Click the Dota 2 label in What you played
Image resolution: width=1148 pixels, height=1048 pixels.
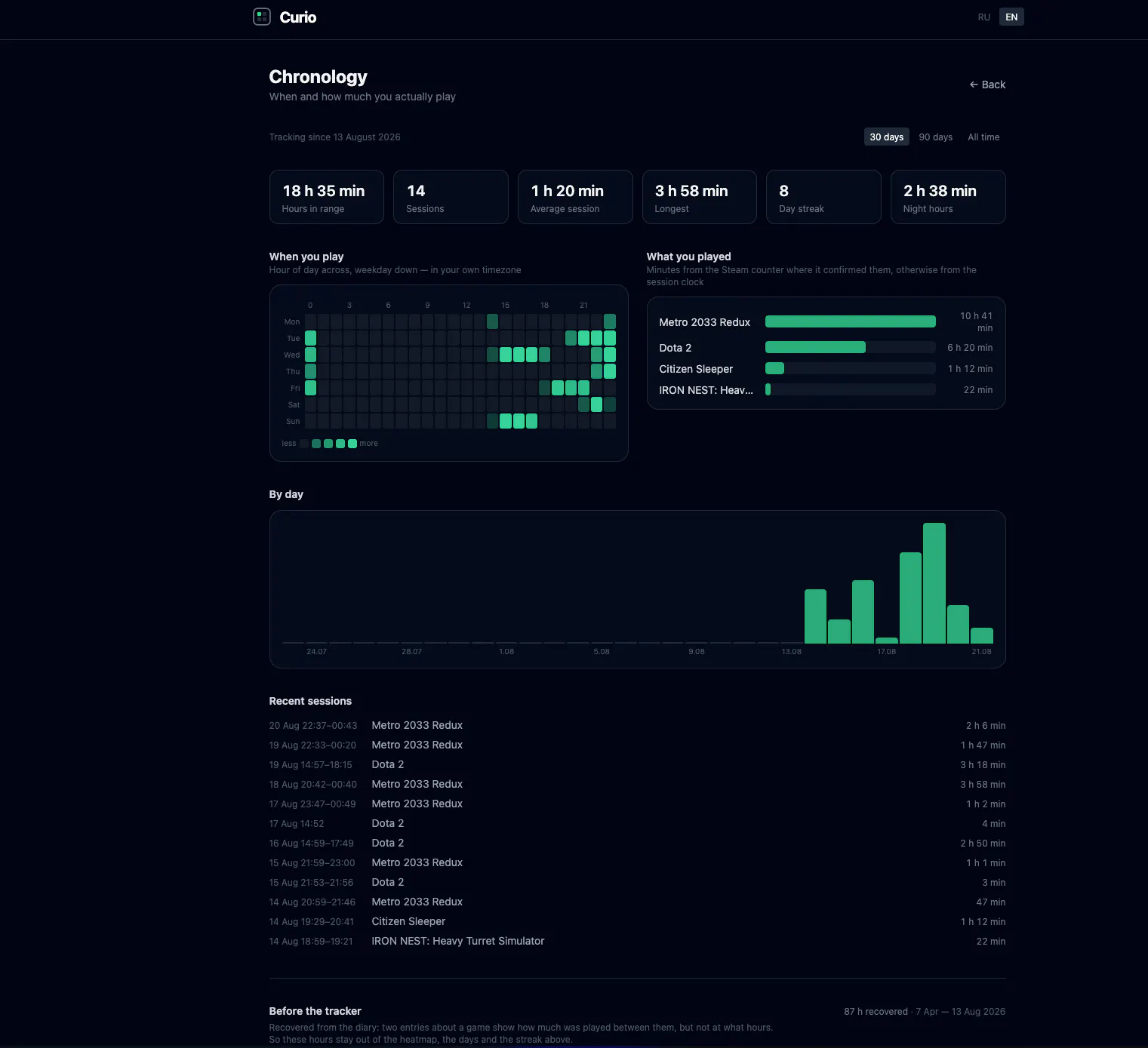[x=675, y=348]
